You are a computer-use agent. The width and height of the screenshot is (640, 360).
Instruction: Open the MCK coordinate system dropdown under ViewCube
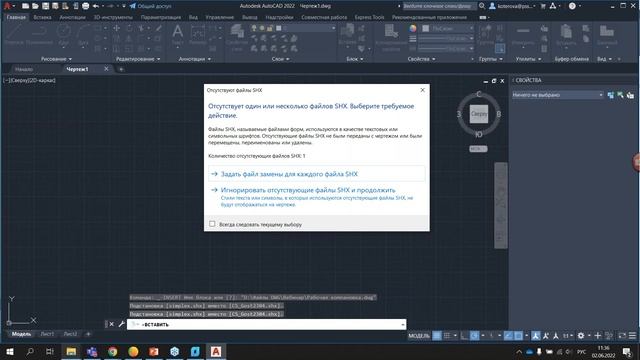478,149
